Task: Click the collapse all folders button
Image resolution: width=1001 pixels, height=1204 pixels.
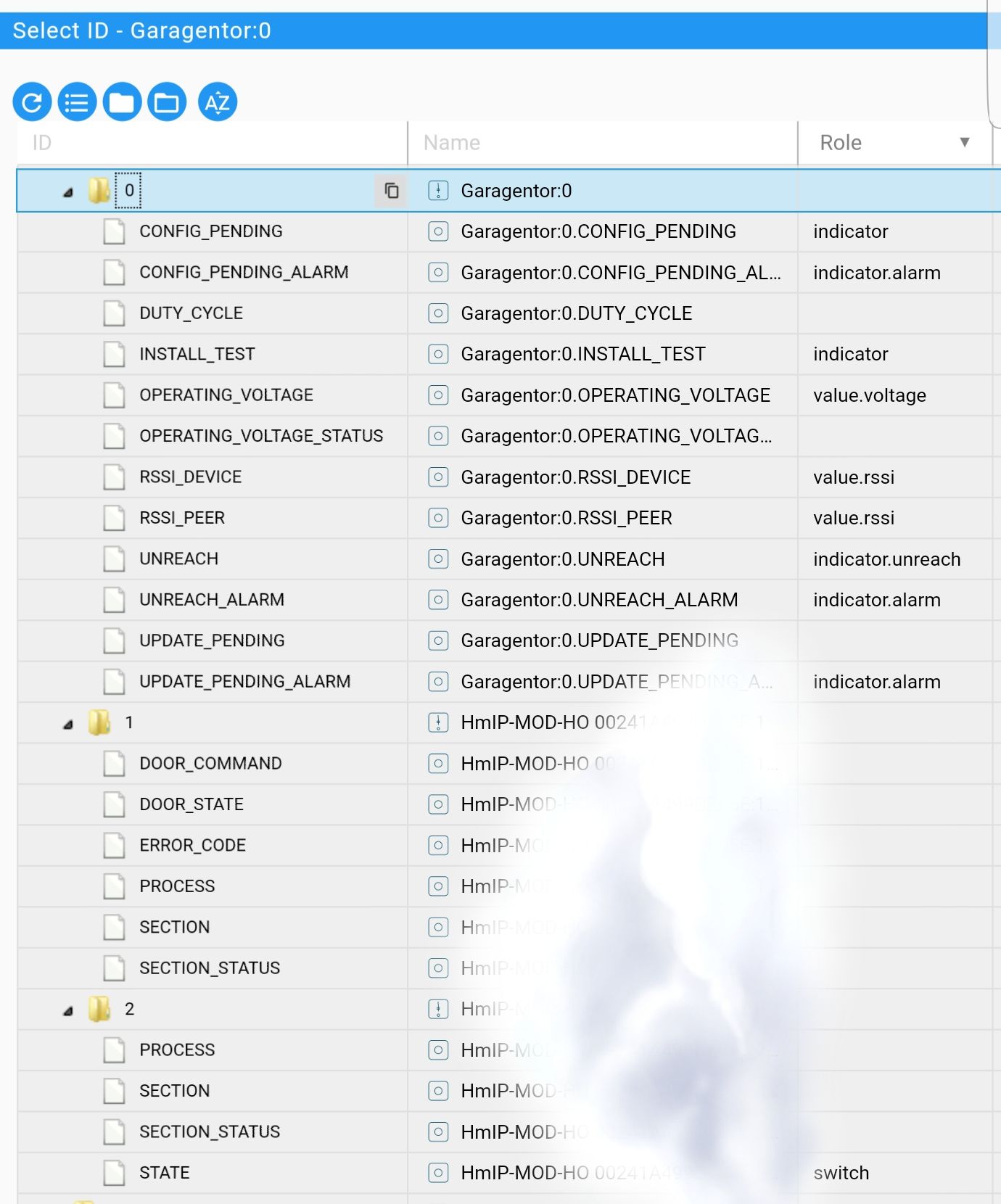Action: click(122, 102)
